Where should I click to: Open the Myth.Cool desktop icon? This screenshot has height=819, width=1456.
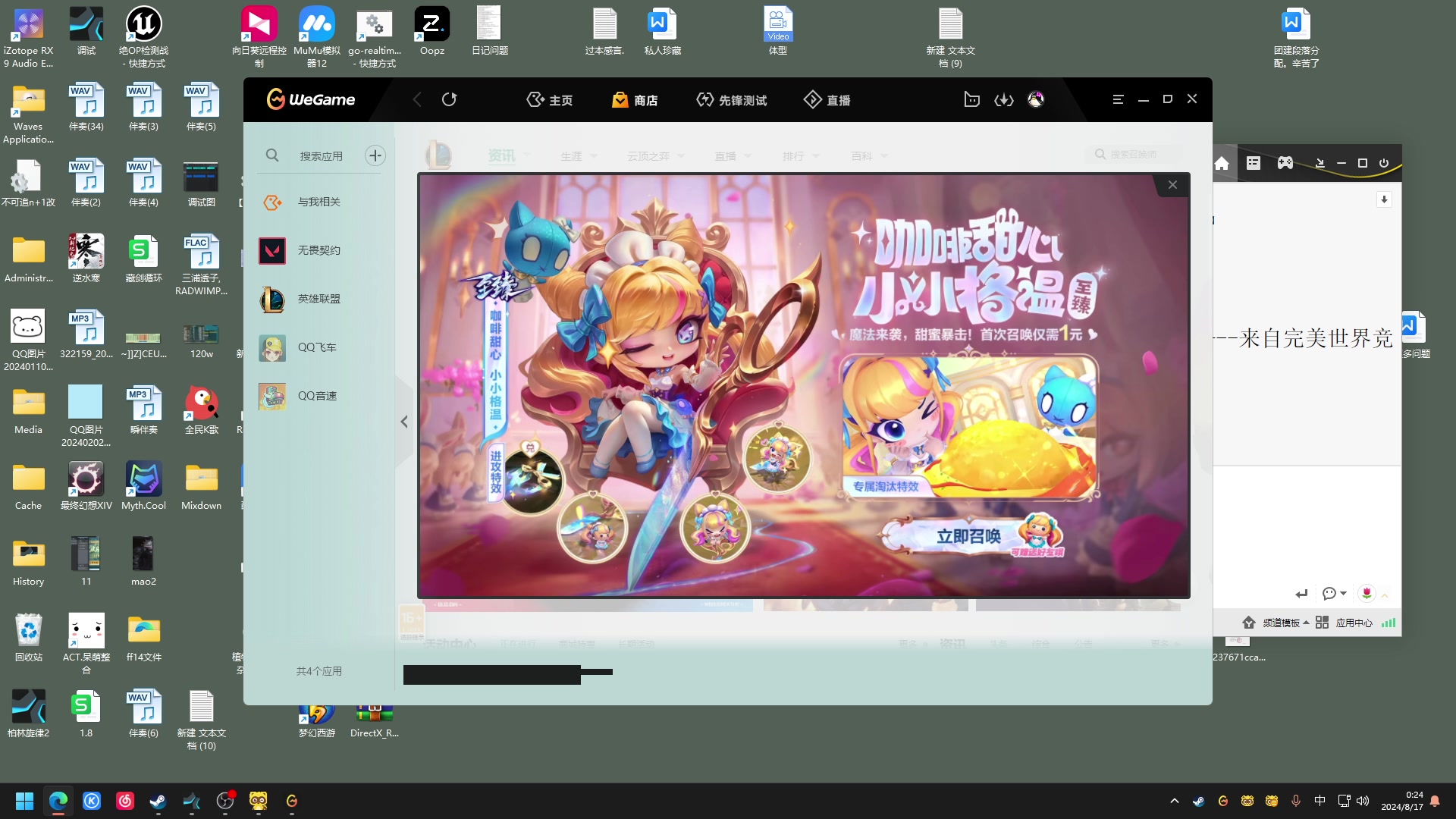coord(143,486)
